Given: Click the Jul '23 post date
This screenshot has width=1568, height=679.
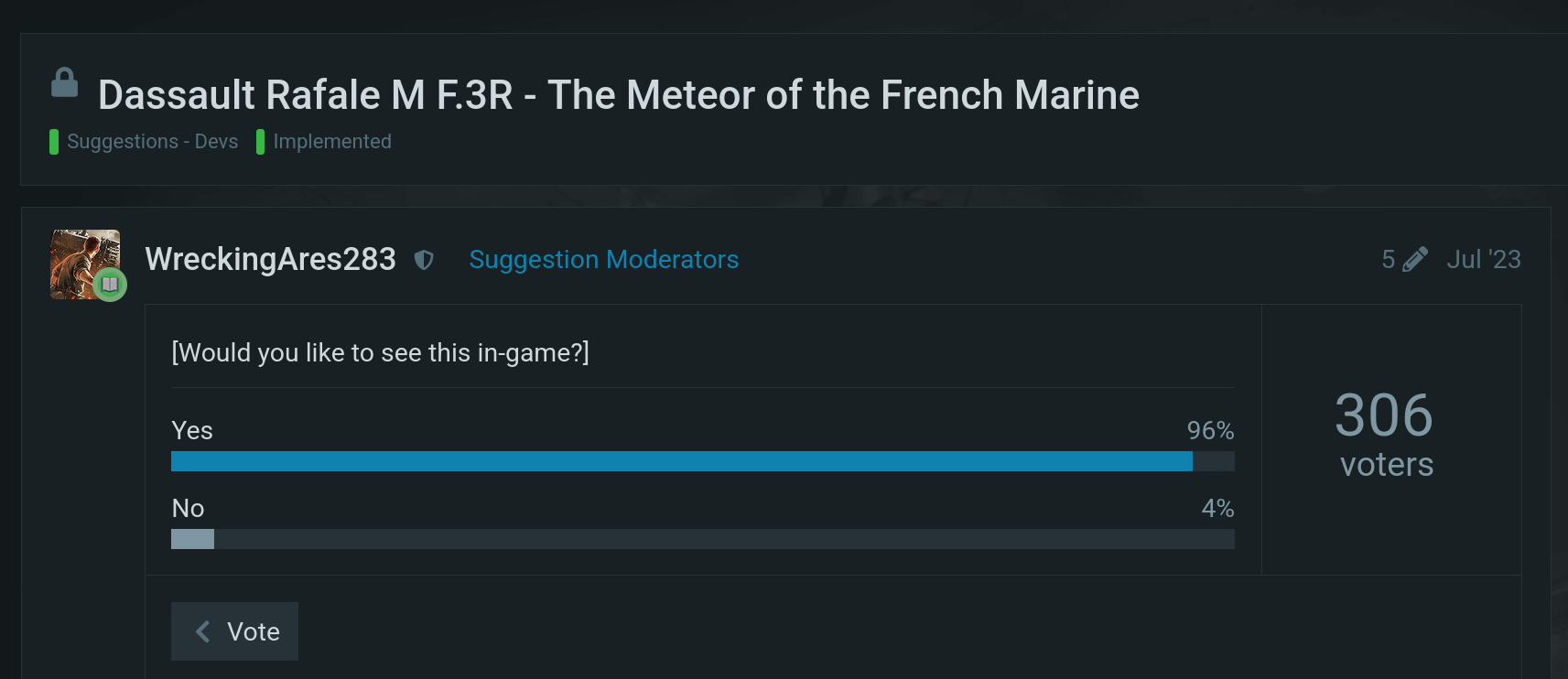Looking at the screenshot, I should pyautogui.click(x=1483, y=260).
